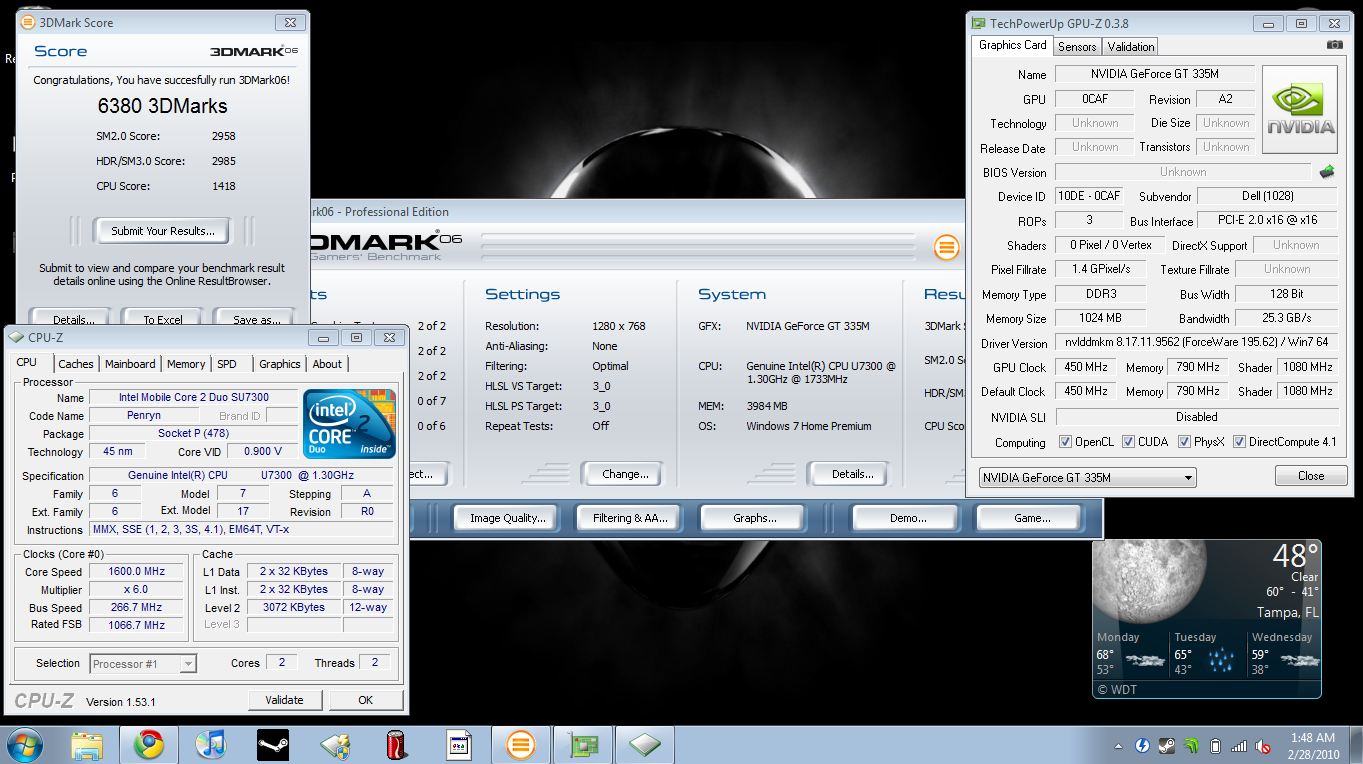Toggle the DirectCompute 4.1 checkbox
This screenshot has width=1363, height=764.
tap(1239, 441)
